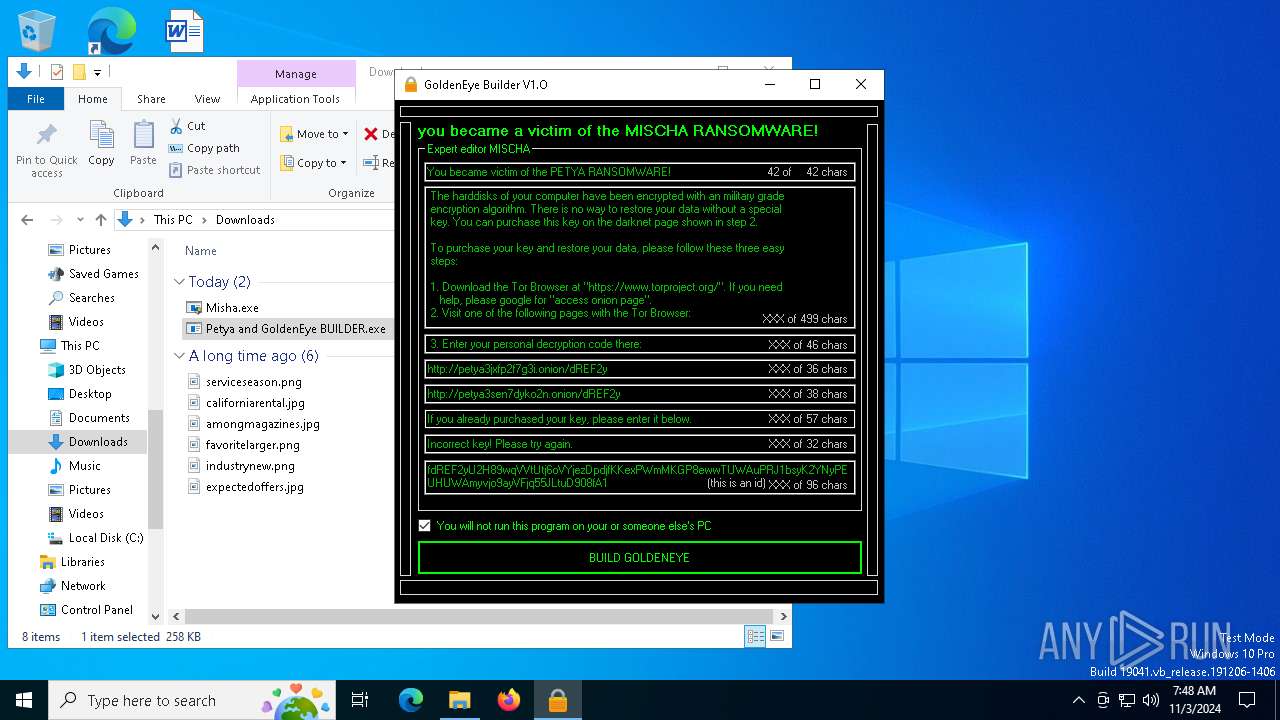Screen dimensions: 1280x720
Task: Open Microsoft Edge desktop shortcut
Action: pyautogui.click(x=111, y=31)
